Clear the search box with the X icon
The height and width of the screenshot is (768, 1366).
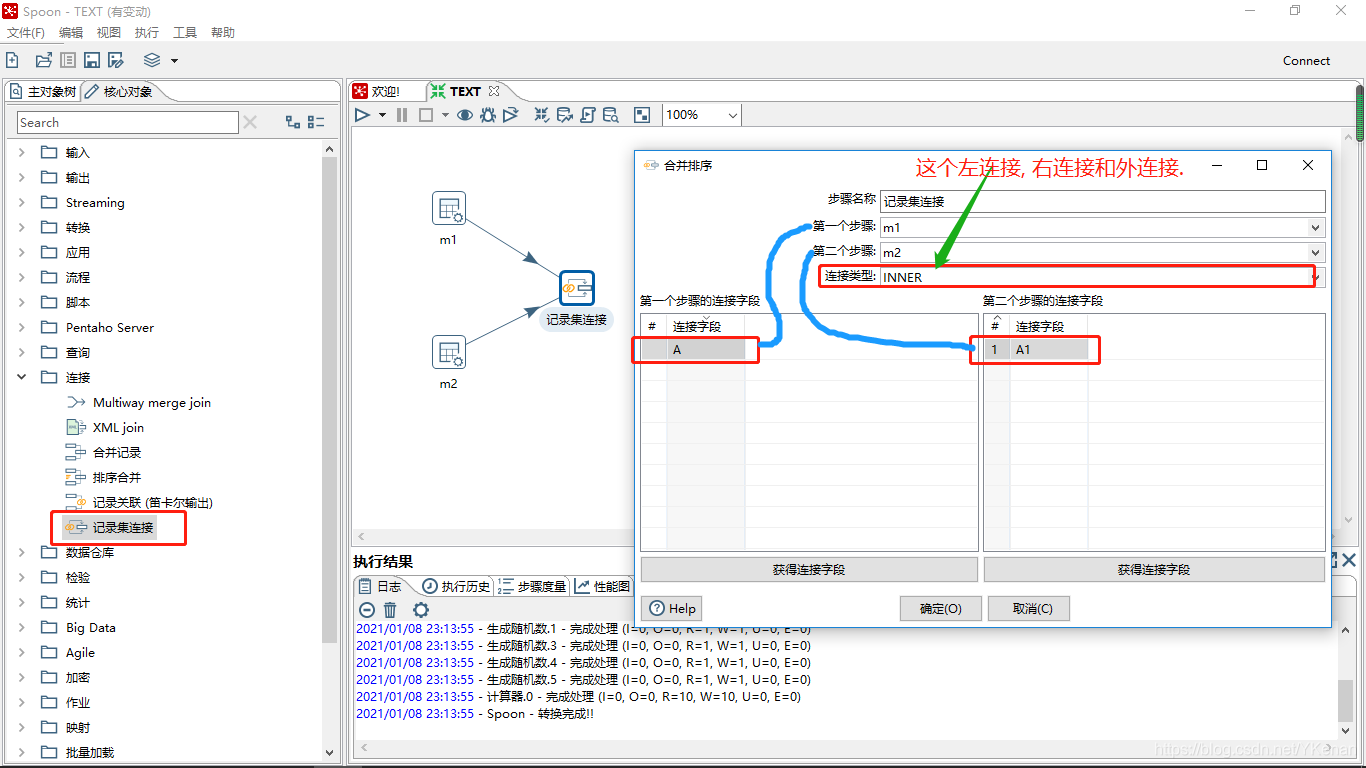click(x=250, y=122)
